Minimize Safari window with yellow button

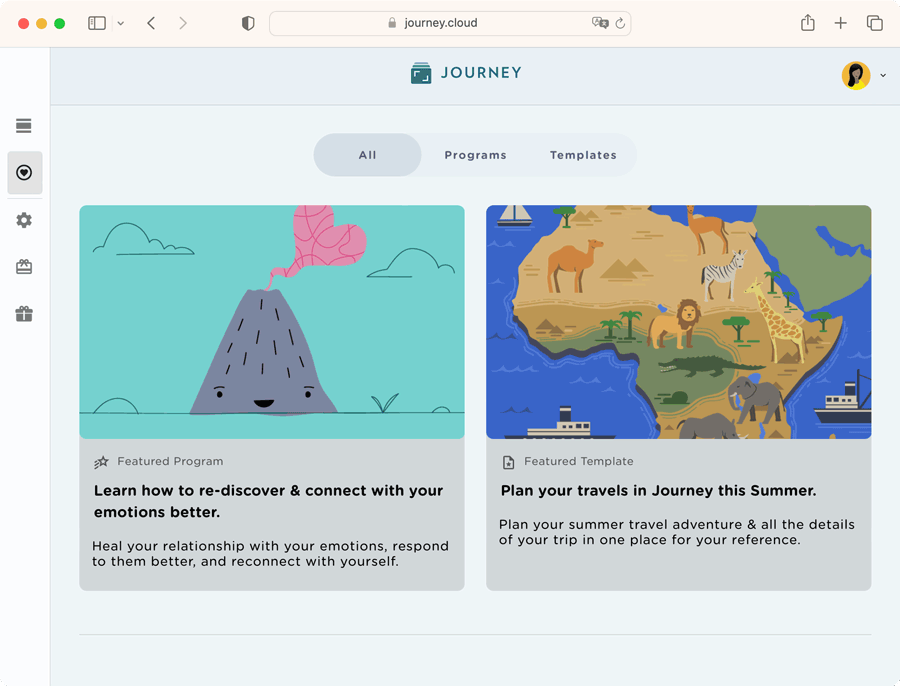[x=41, y=24]
